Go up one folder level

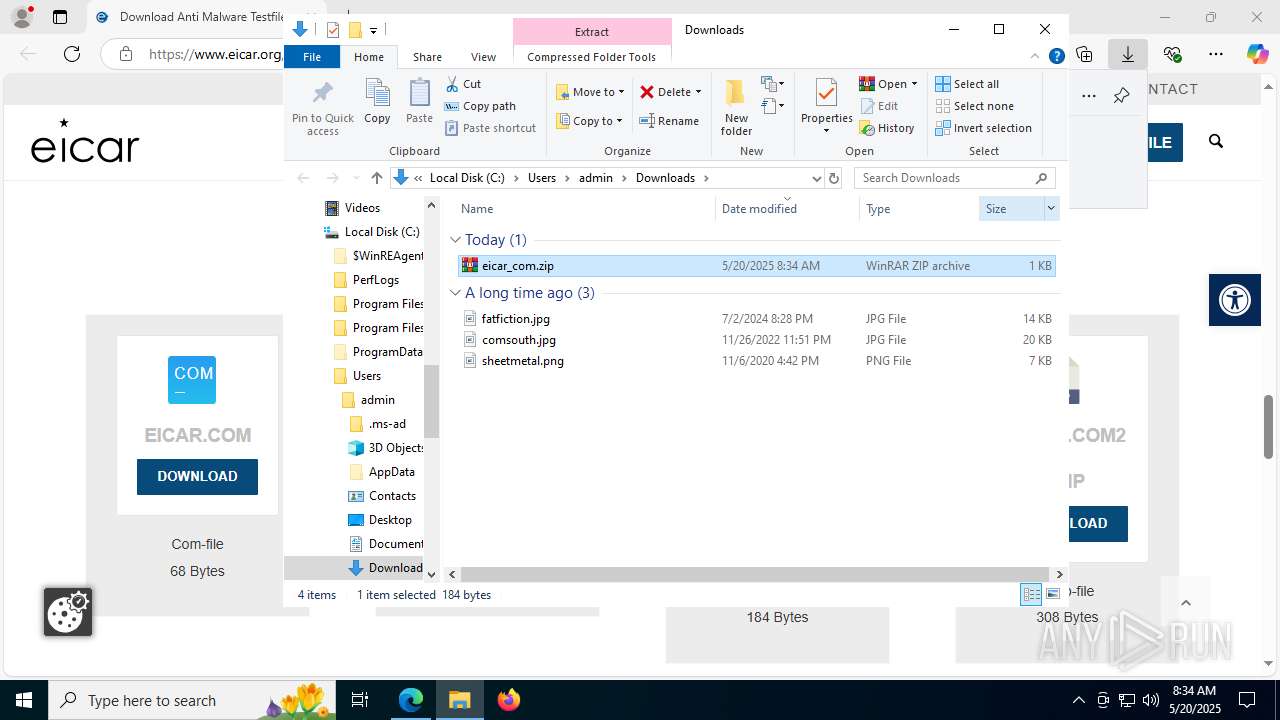376,178
